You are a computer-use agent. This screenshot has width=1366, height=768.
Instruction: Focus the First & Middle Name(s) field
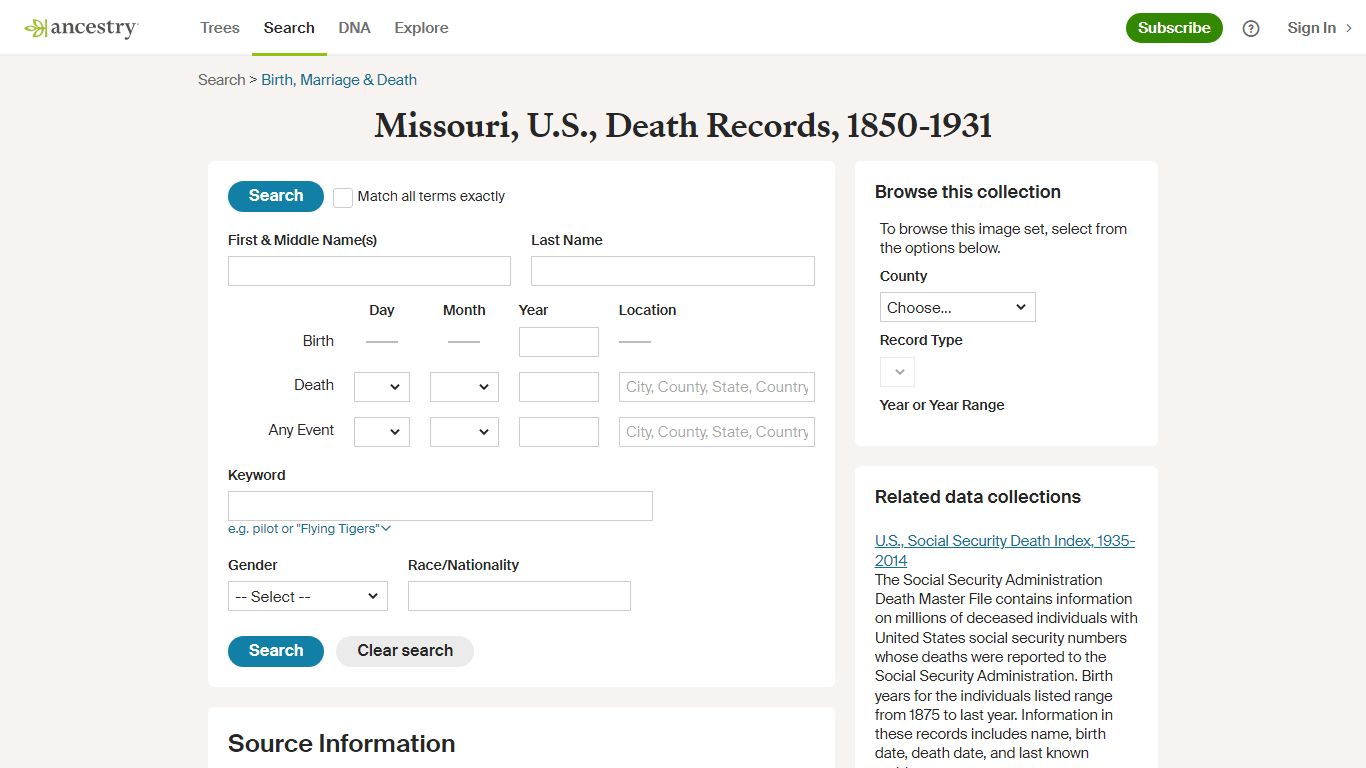pos(369,271)
